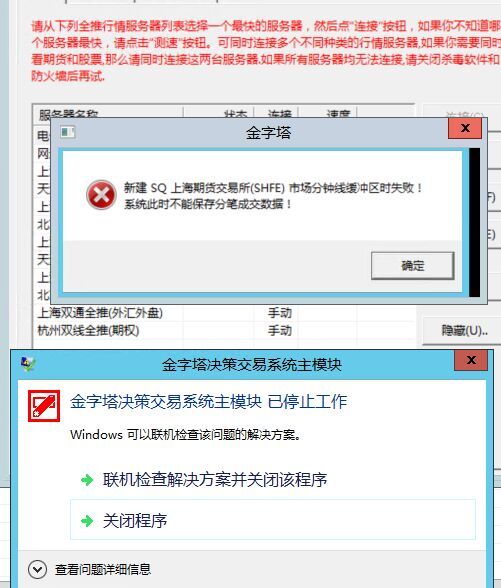
Task: Select 关闭程序 option
Action: click(273, 520)
